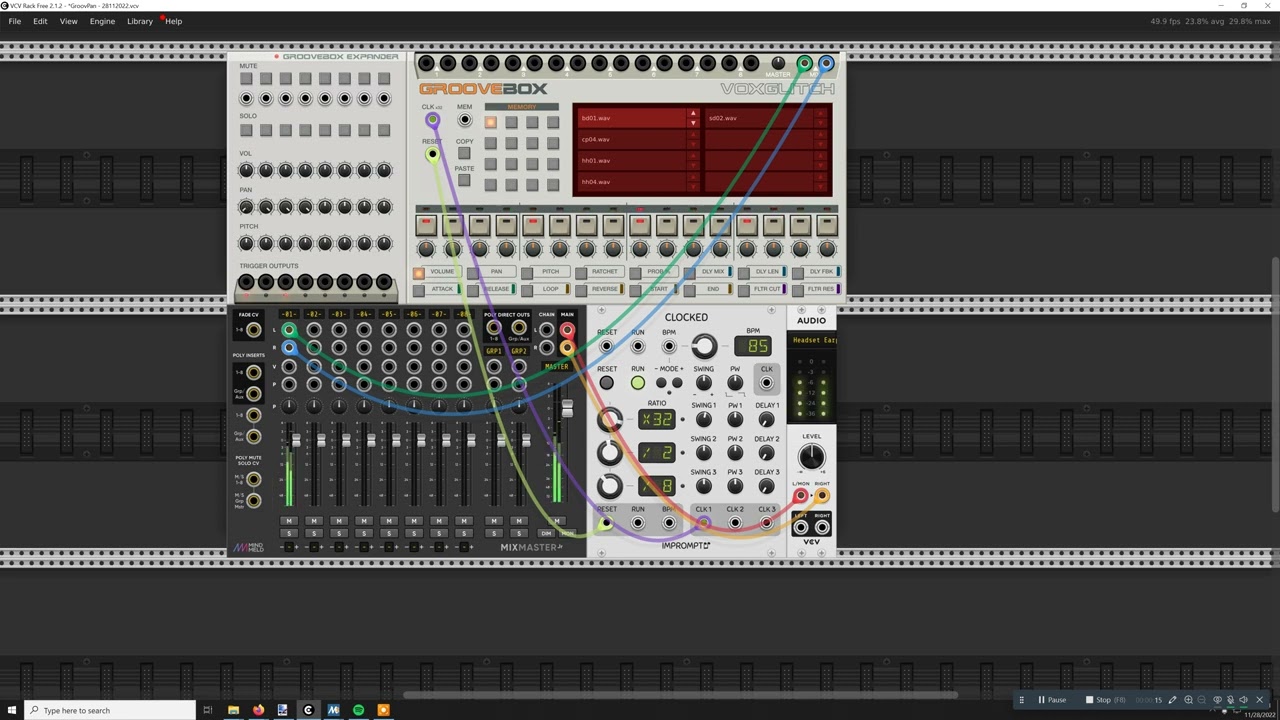
Task: Click the ratio display showing x32
Action: pyautogui.click(x=656, y=419)
